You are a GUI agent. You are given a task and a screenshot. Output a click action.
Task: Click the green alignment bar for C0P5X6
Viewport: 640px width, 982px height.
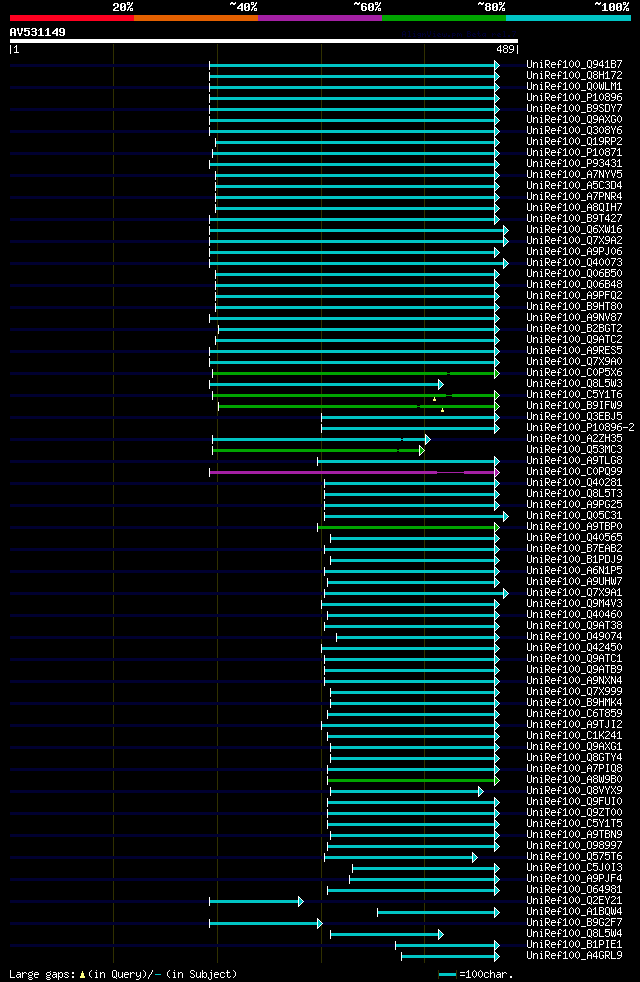[x=356, y=374]
